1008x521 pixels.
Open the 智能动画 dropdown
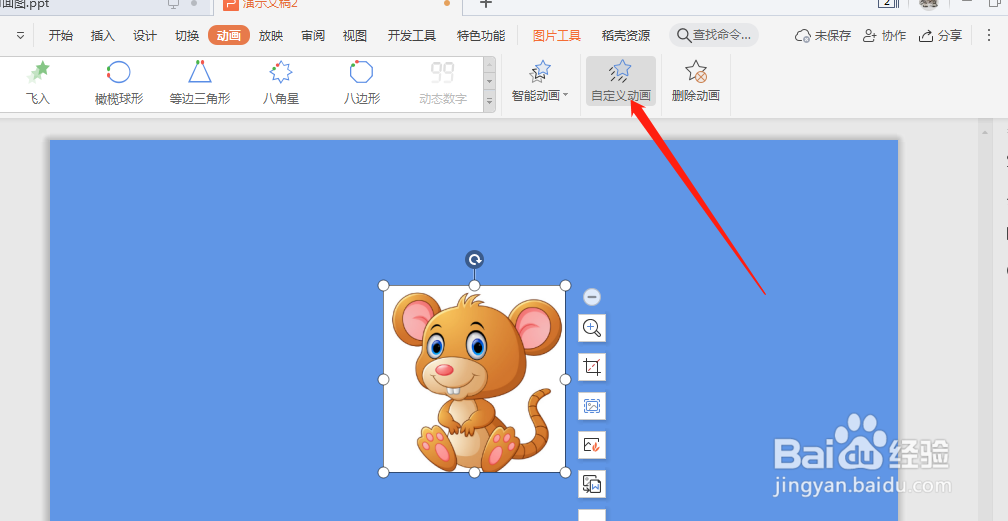540,82
